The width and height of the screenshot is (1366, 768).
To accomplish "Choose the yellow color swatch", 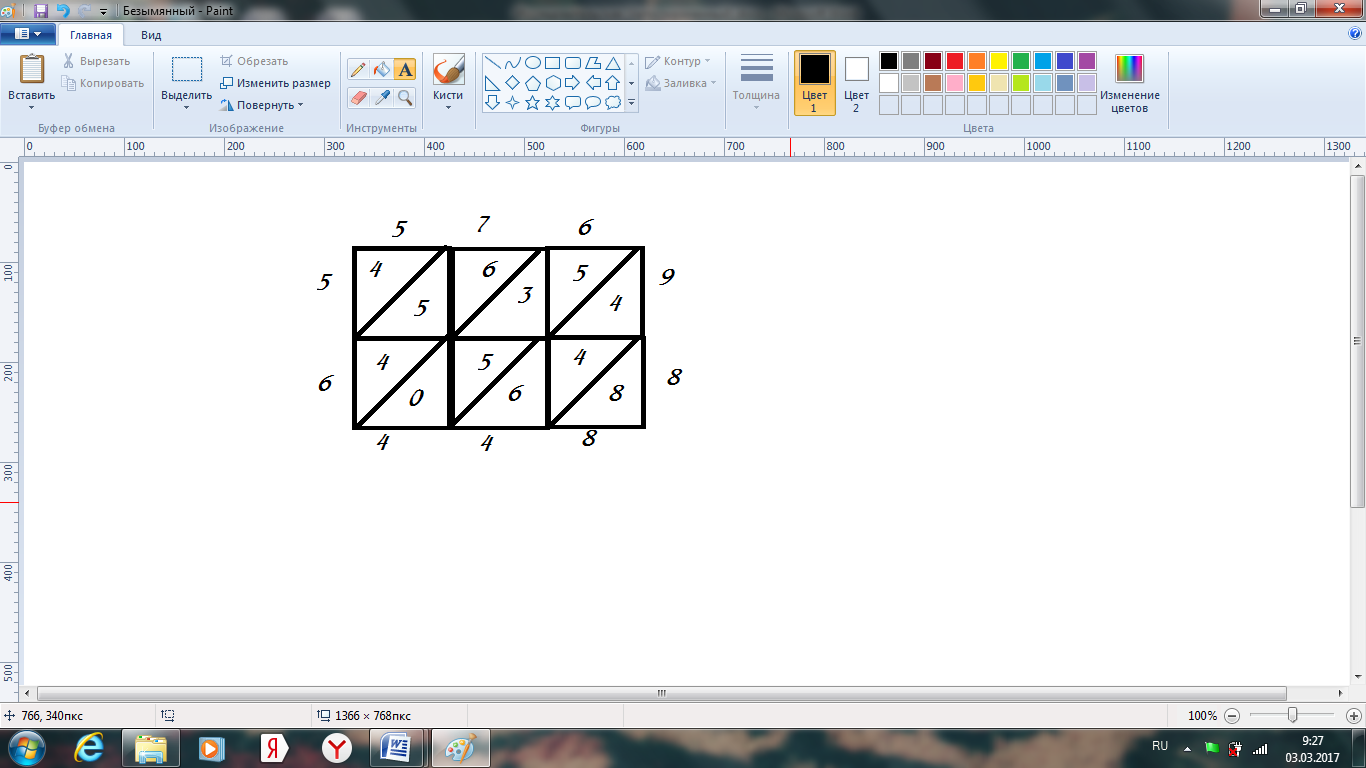I will (999, 61).
